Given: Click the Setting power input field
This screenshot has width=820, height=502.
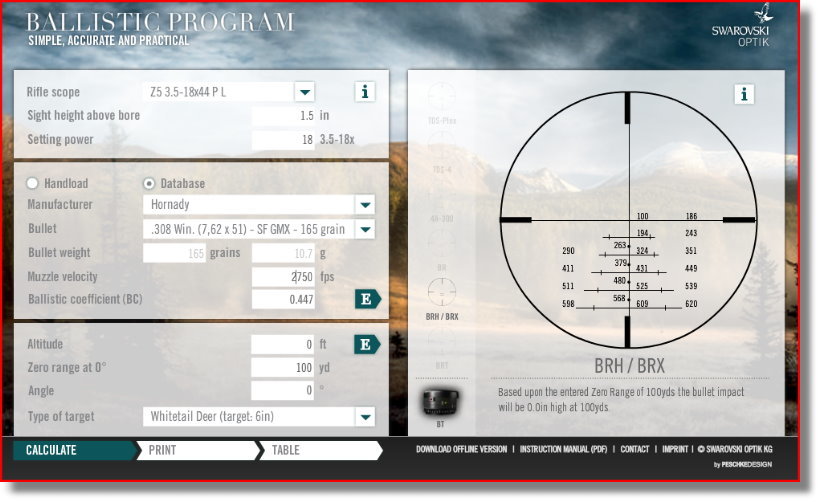Looking at the screenshot, I should tap(283, 140).
